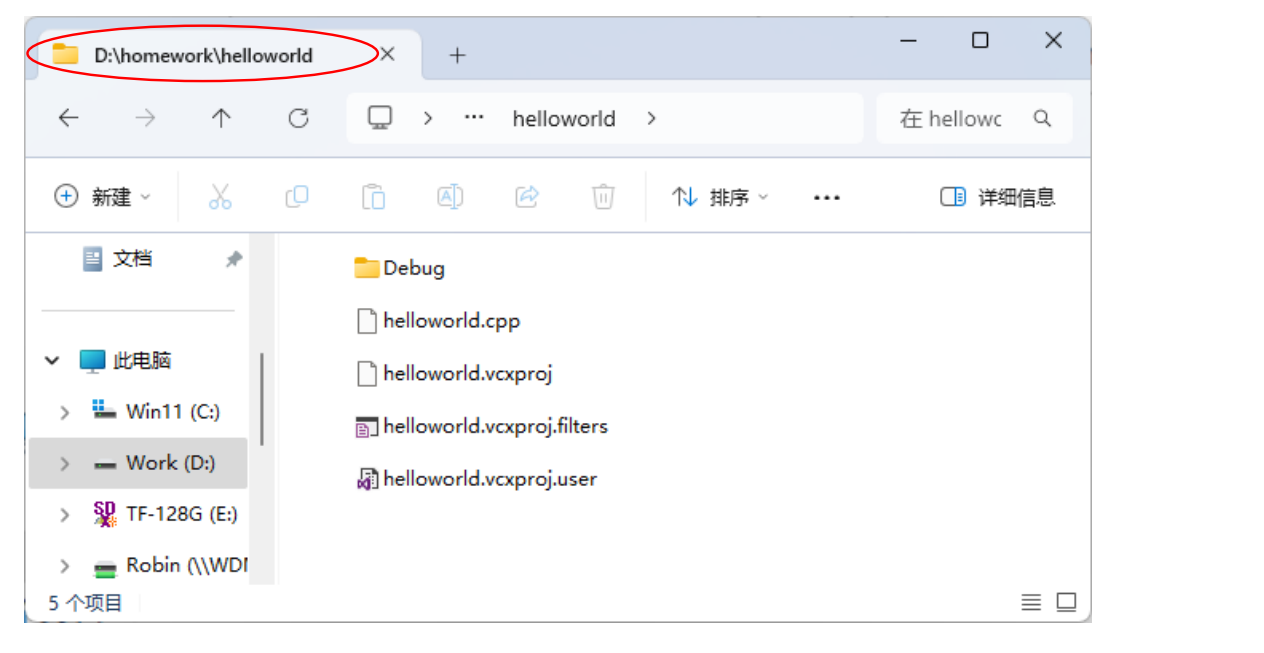1264x653 pixels.
Task: Switch to large icons view in status bar
Action: tap(1066, 602)
